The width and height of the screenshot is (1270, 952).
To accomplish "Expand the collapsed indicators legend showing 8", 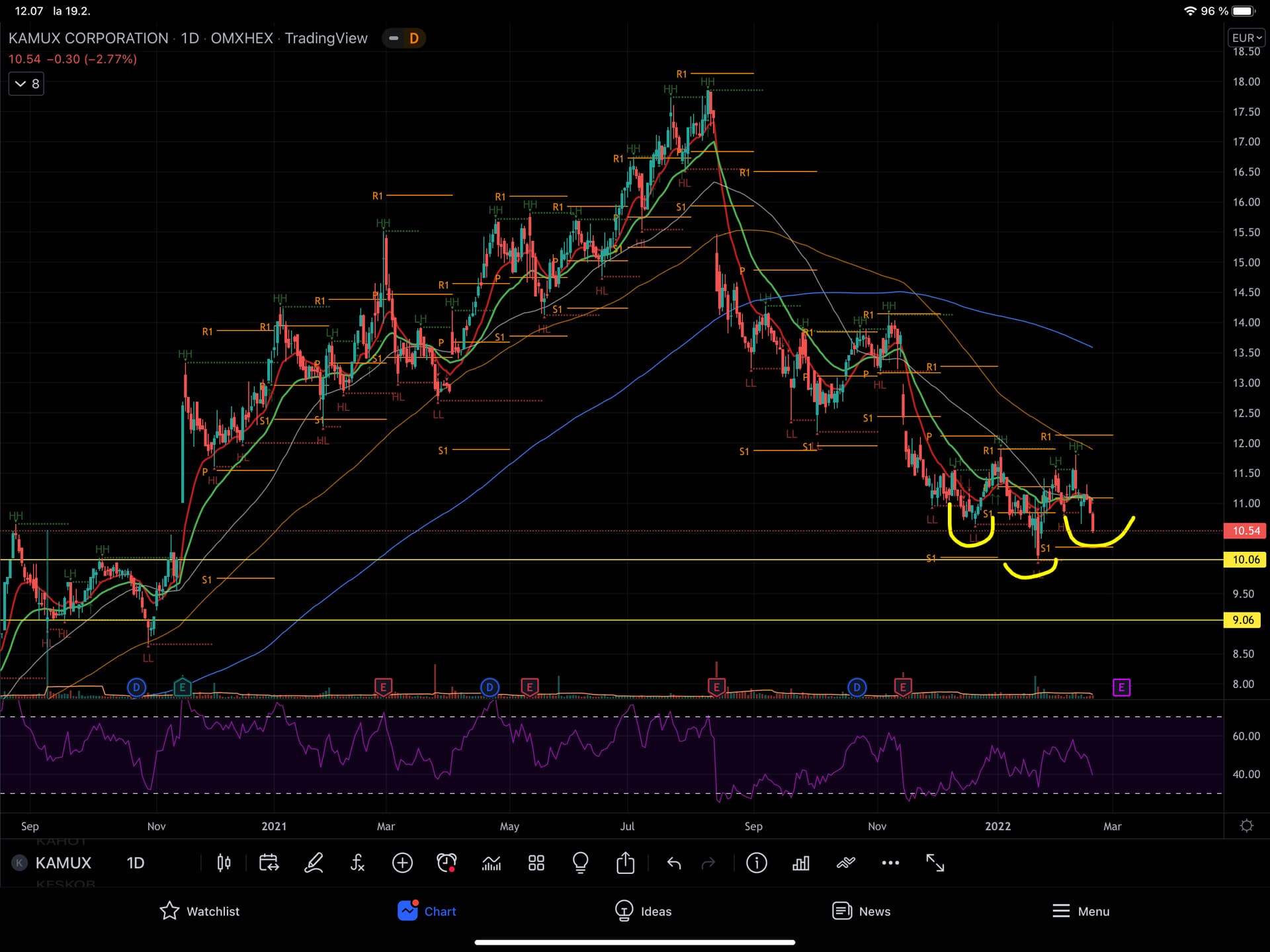I will point(26,84).
